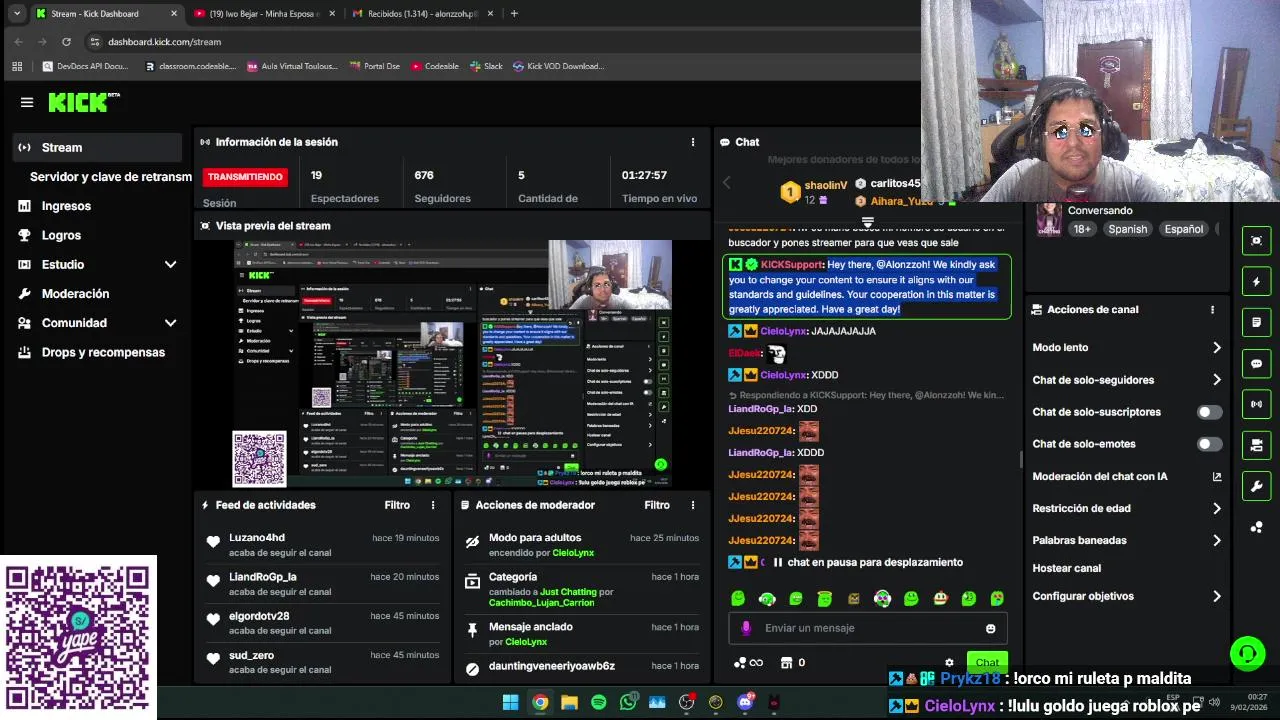
Task: Go to previous top donors with left arrow
Action: point(727,182)
